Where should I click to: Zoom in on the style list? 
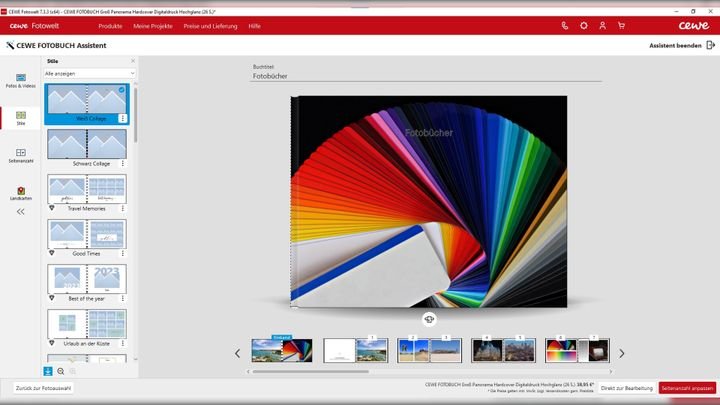(60, 371)
